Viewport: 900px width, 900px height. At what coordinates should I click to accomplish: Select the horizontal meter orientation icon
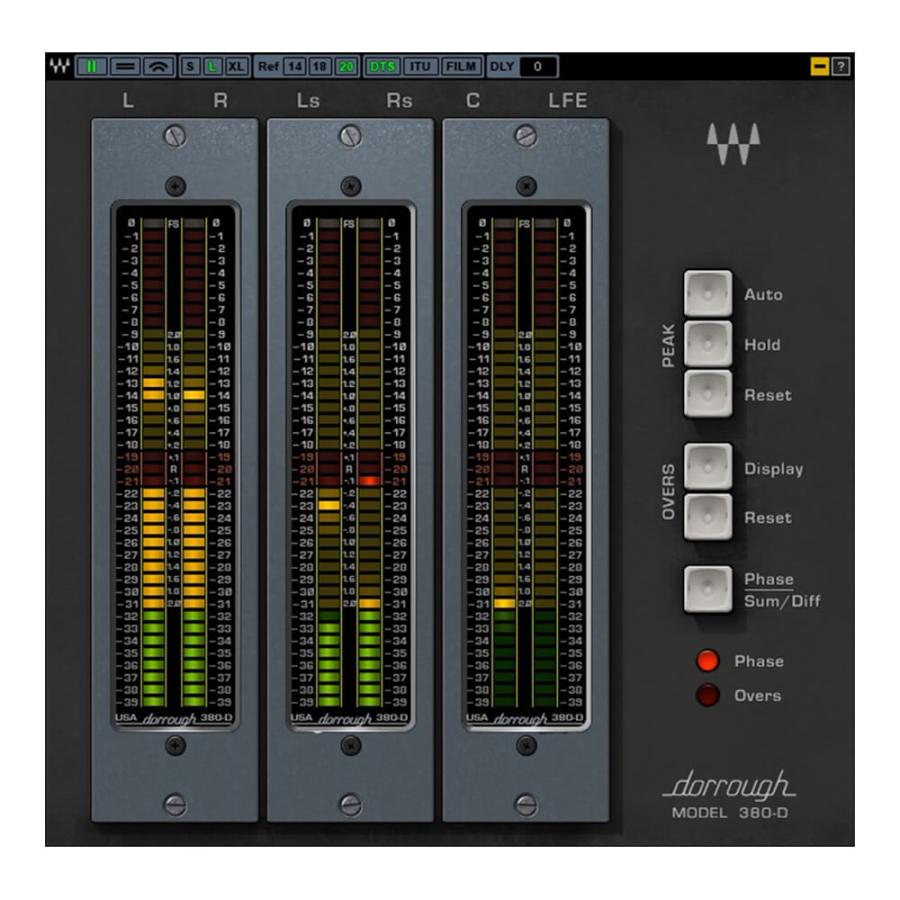[123, 67]
